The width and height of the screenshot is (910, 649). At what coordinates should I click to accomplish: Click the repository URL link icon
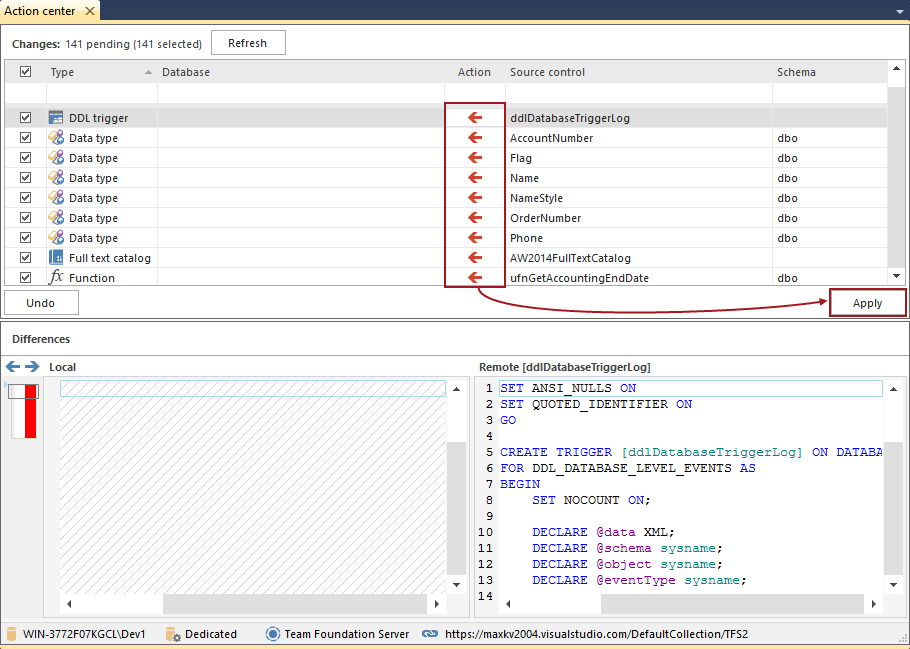pos(430,634)
